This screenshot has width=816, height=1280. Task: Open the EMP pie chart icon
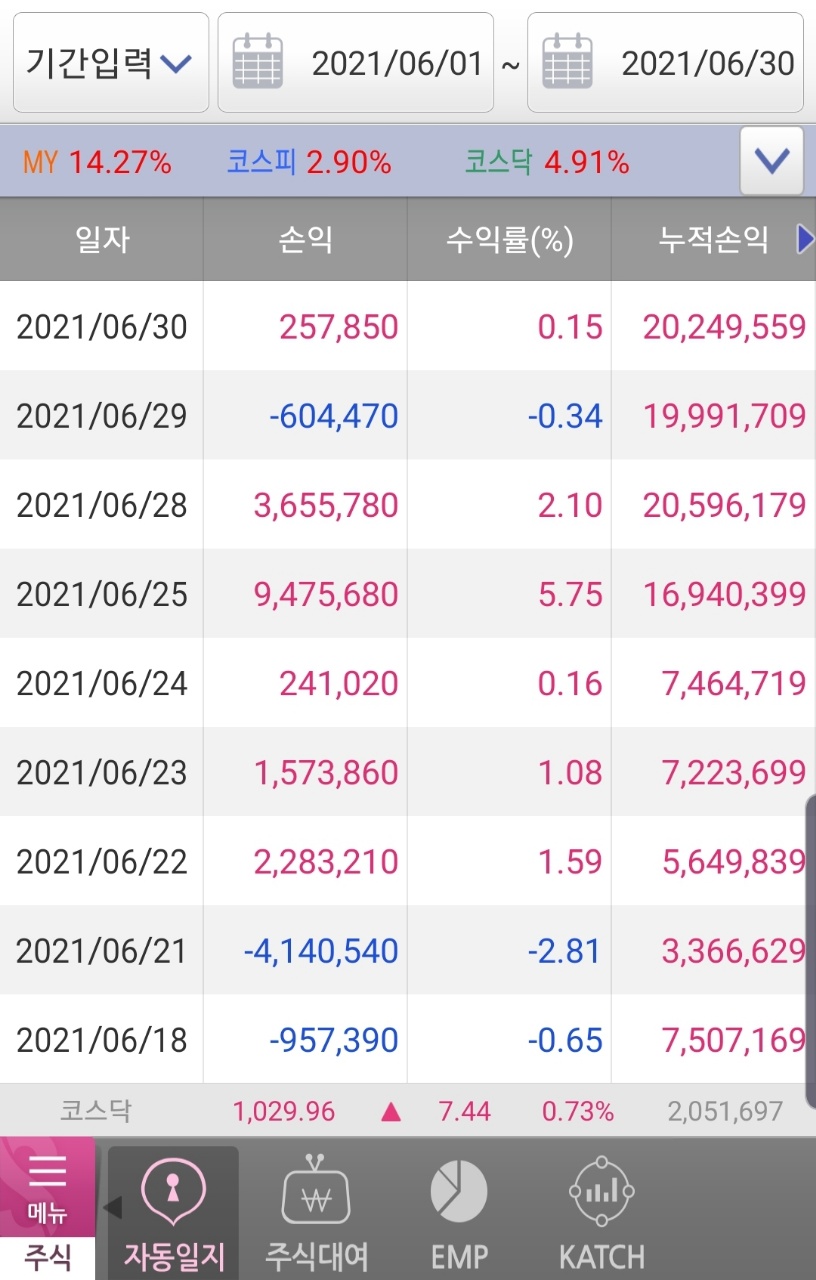click(459, 1191)
